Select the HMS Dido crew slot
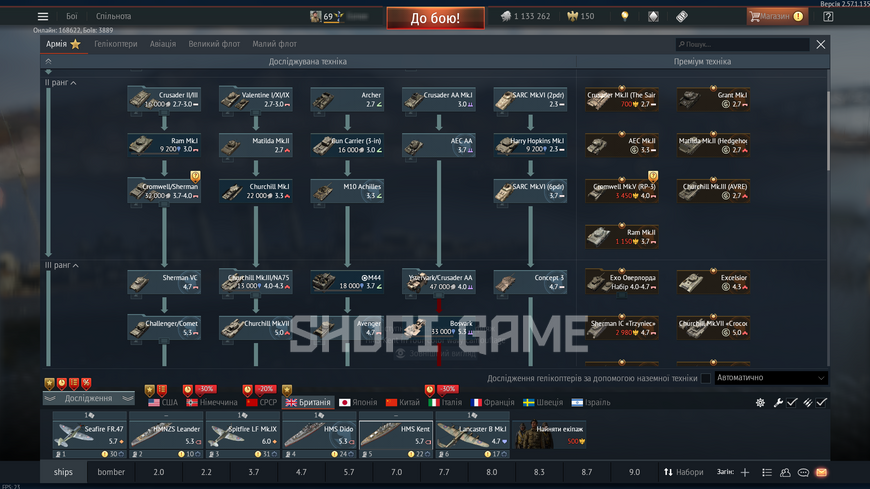The height and width of the screenshot is (489, 870). 319,435
